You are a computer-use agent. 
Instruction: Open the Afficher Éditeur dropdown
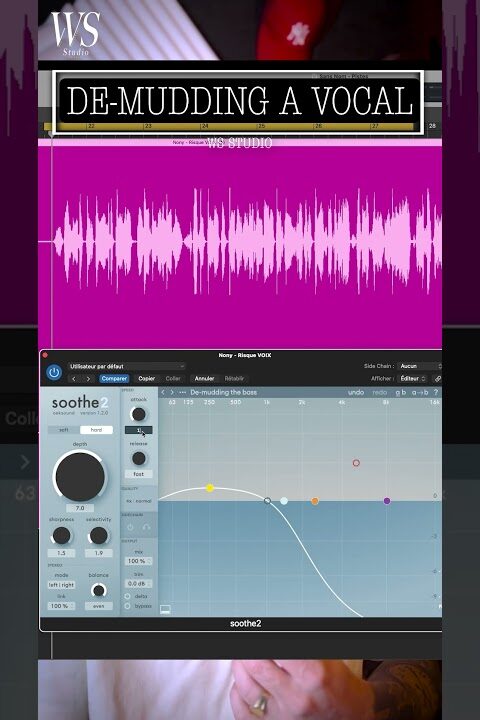[x=412, y=379]
